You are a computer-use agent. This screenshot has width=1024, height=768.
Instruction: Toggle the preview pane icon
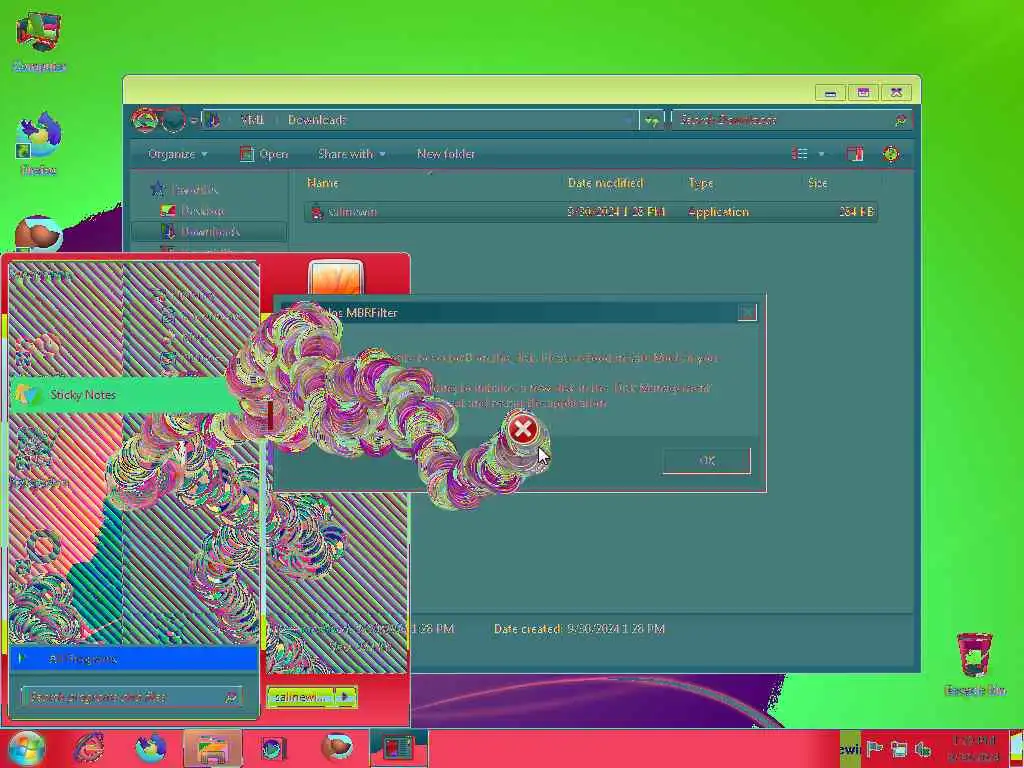(854, 153)
